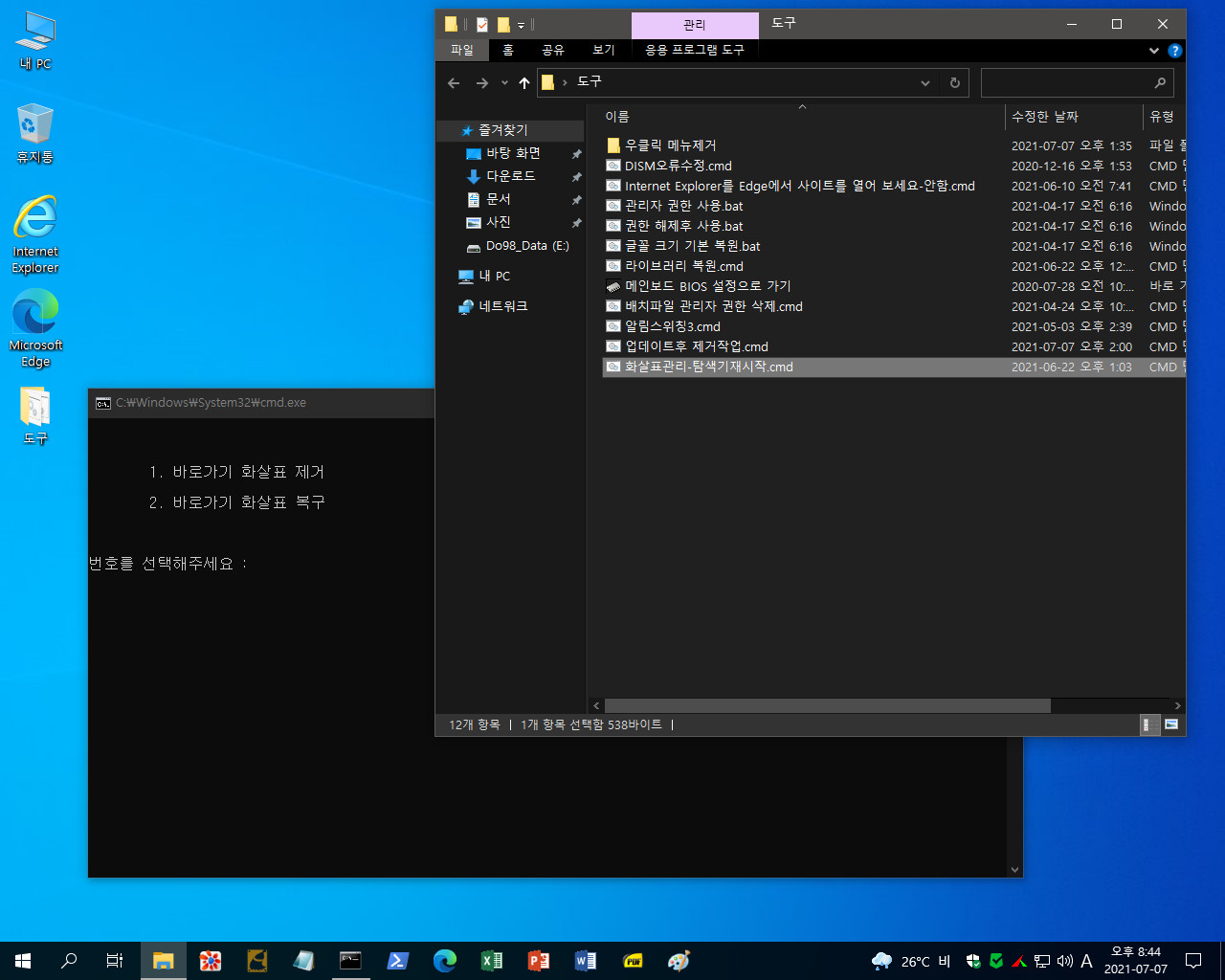
Task: Select 내 PC in navigation pane
Action: (495, 276)
